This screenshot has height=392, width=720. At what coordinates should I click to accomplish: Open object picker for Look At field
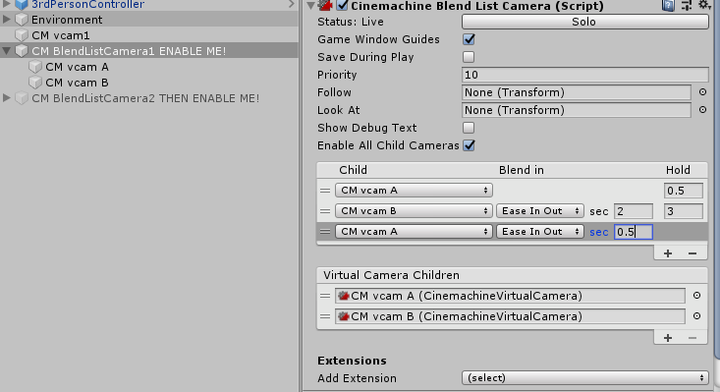tap(703, 110)
